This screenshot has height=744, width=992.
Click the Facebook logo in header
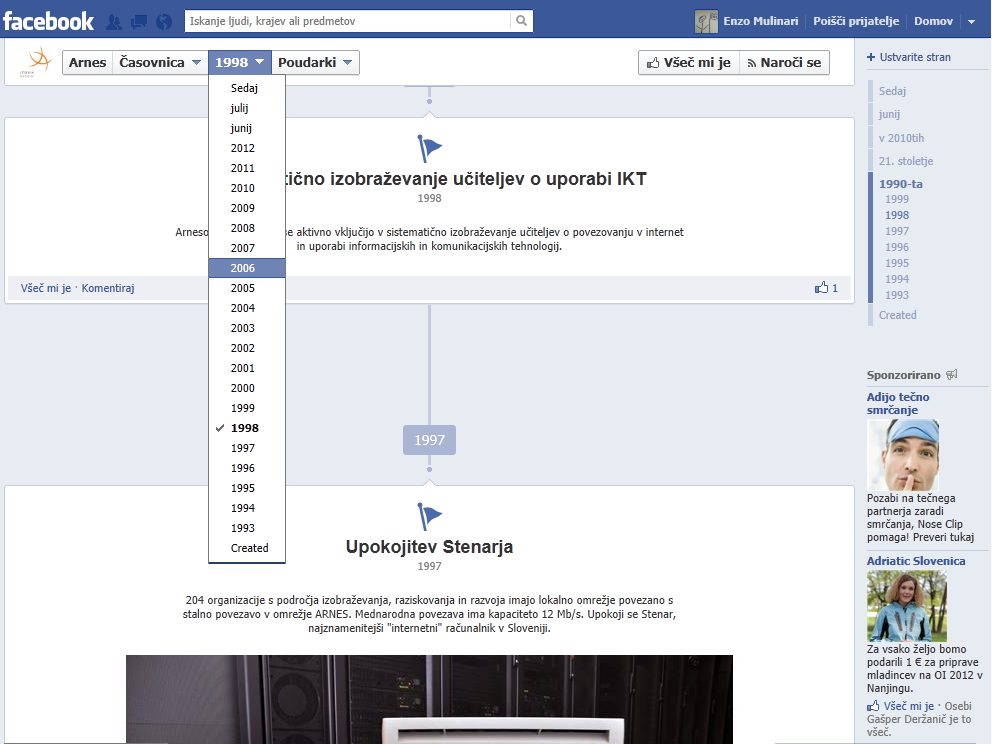pyautogui.click(x=48, y=20)
